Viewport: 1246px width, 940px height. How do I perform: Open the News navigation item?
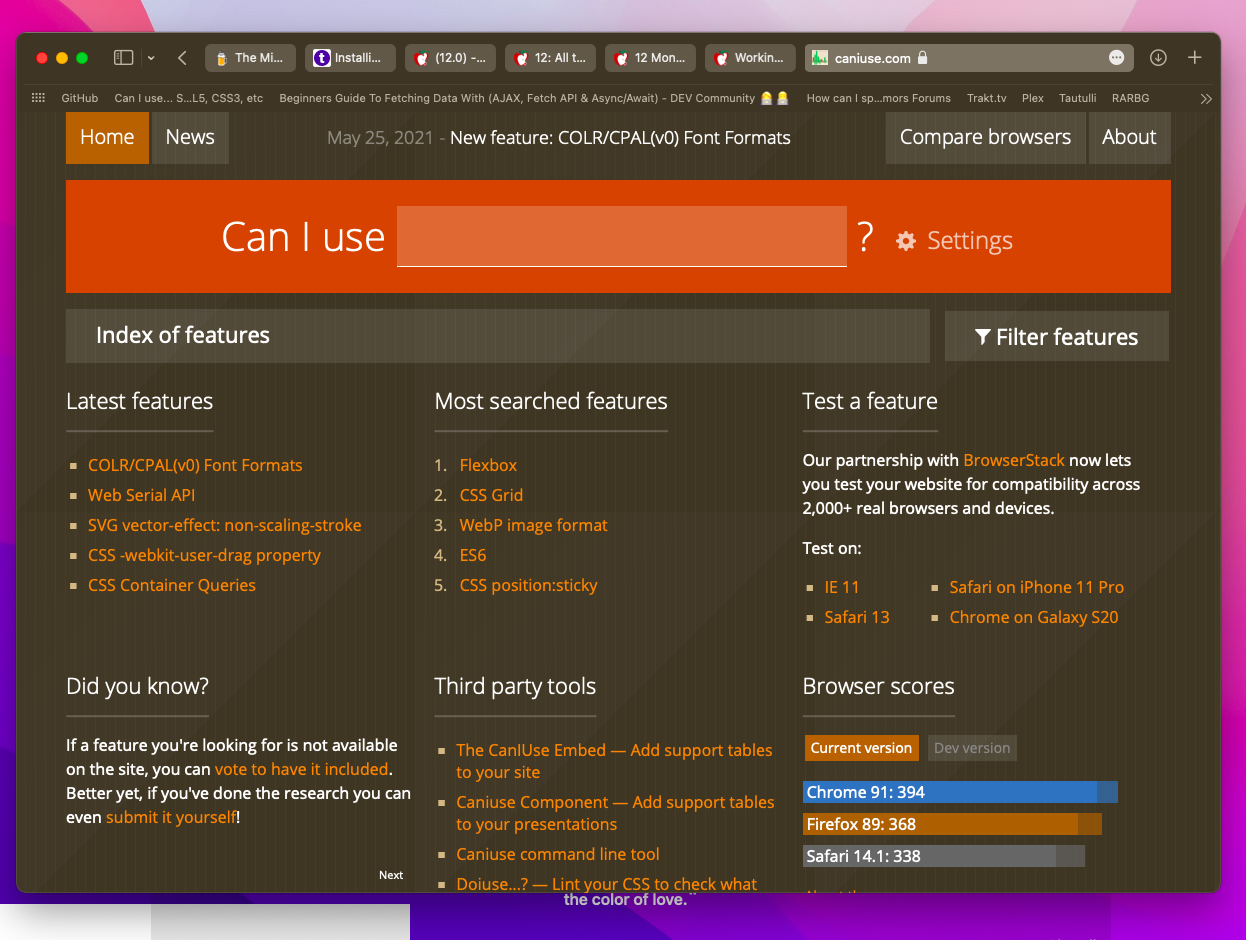(190, 137)
